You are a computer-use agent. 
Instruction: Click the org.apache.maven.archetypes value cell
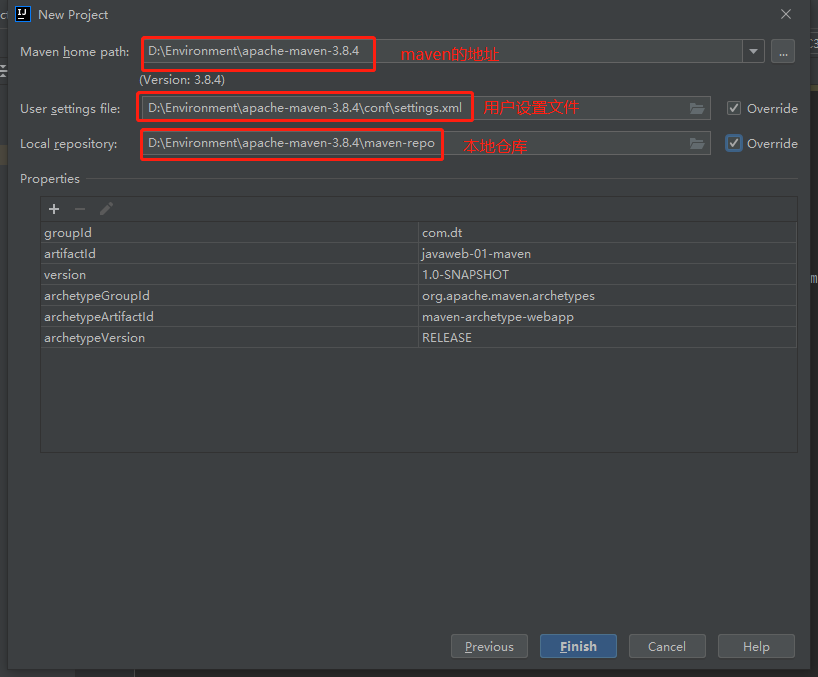(607, 296)
